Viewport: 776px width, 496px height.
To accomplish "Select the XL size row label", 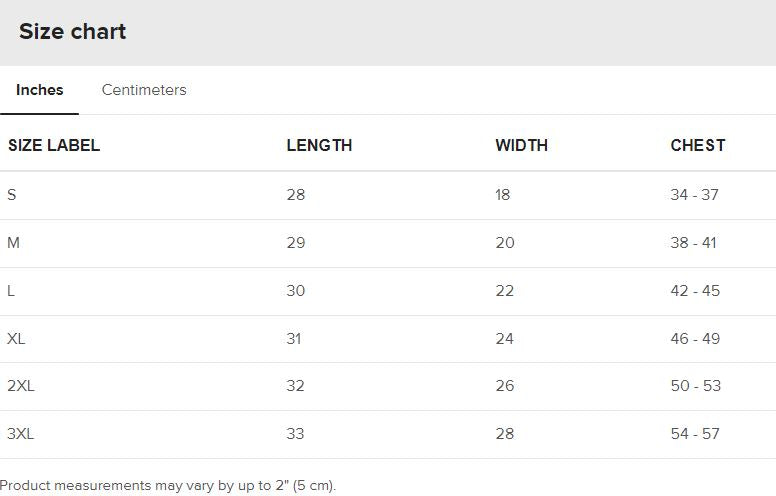I will coord(16,339).
